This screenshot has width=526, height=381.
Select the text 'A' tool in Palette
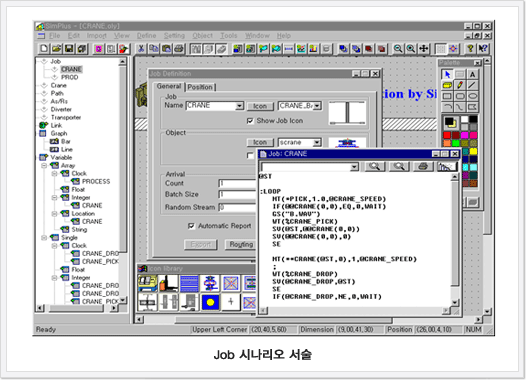(472, 74)
